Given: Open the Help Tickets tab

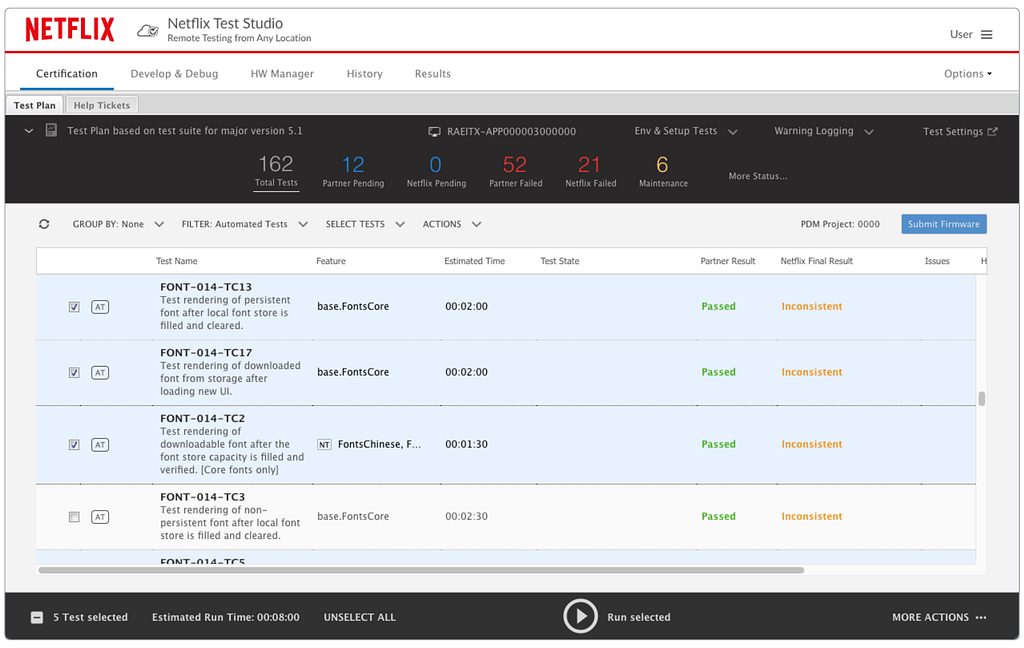Looking at the screenshot, I should pyautogui.click(x=102, y=105).
